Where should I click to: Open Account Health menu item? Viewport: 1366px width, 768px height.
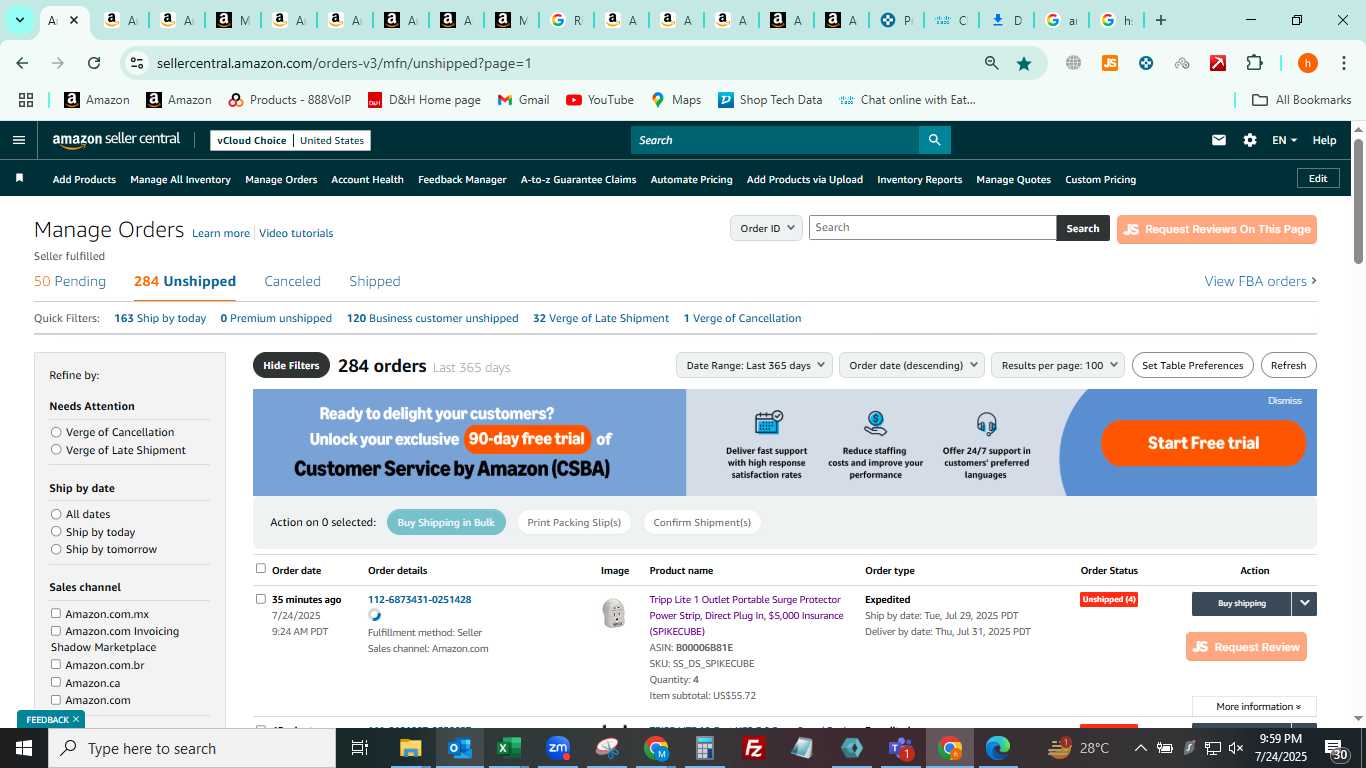tap(367, 179)
